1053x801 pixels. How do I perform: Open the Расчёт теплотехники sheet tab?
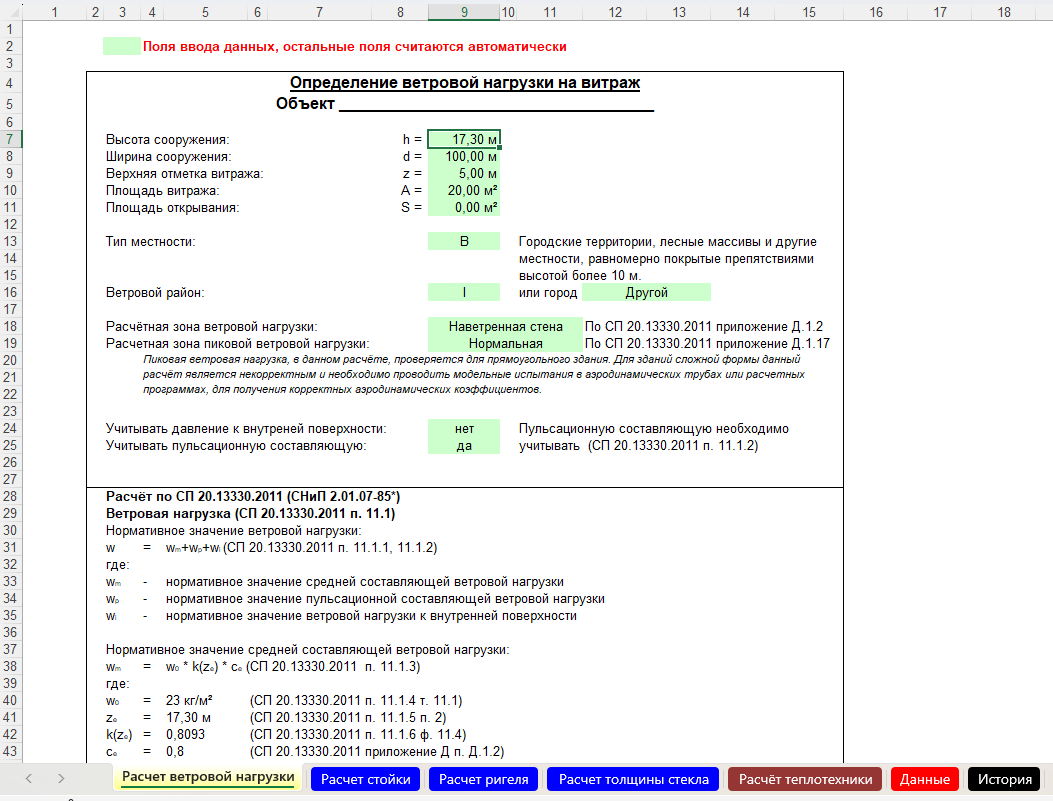tap(805, 779)
